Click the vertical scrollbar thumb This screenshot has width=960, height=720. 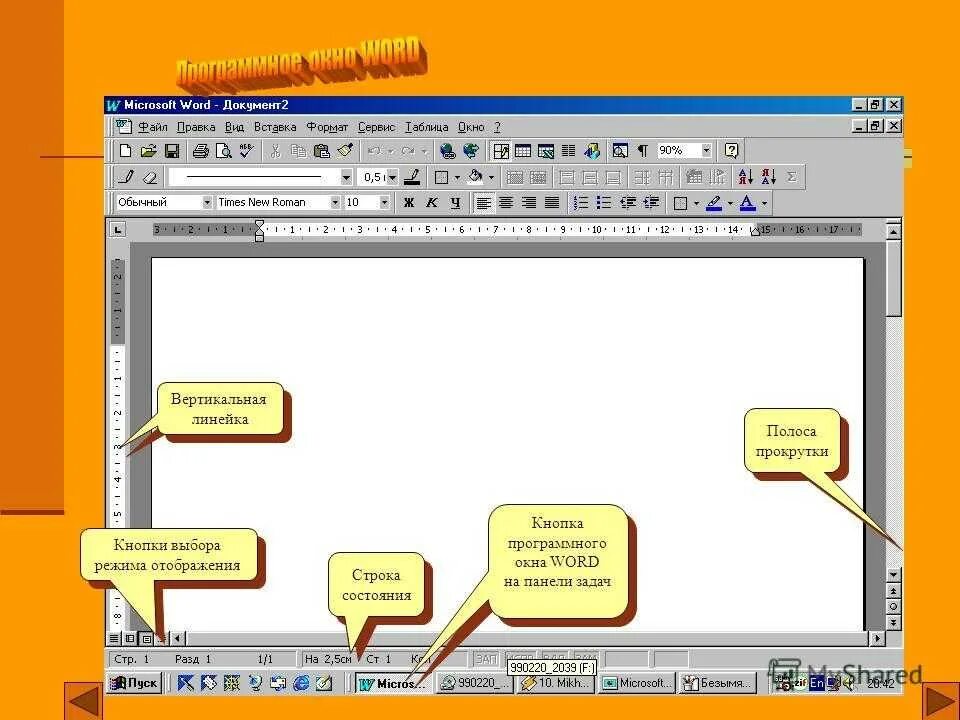(893, 279)
